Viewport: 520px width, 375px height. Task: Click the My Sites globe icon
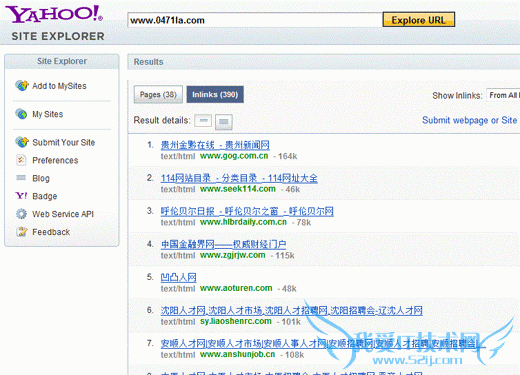coord(21,114)
